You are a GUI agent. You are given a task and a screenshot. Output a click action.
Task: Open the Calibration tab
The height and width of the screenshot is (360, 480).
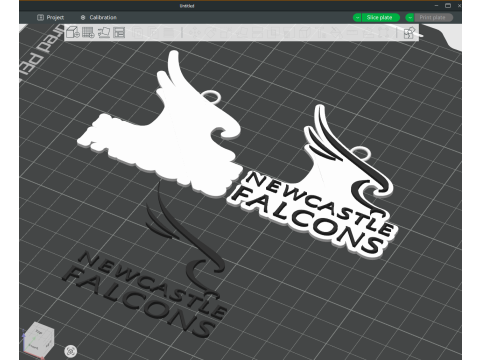coord(99,17)
